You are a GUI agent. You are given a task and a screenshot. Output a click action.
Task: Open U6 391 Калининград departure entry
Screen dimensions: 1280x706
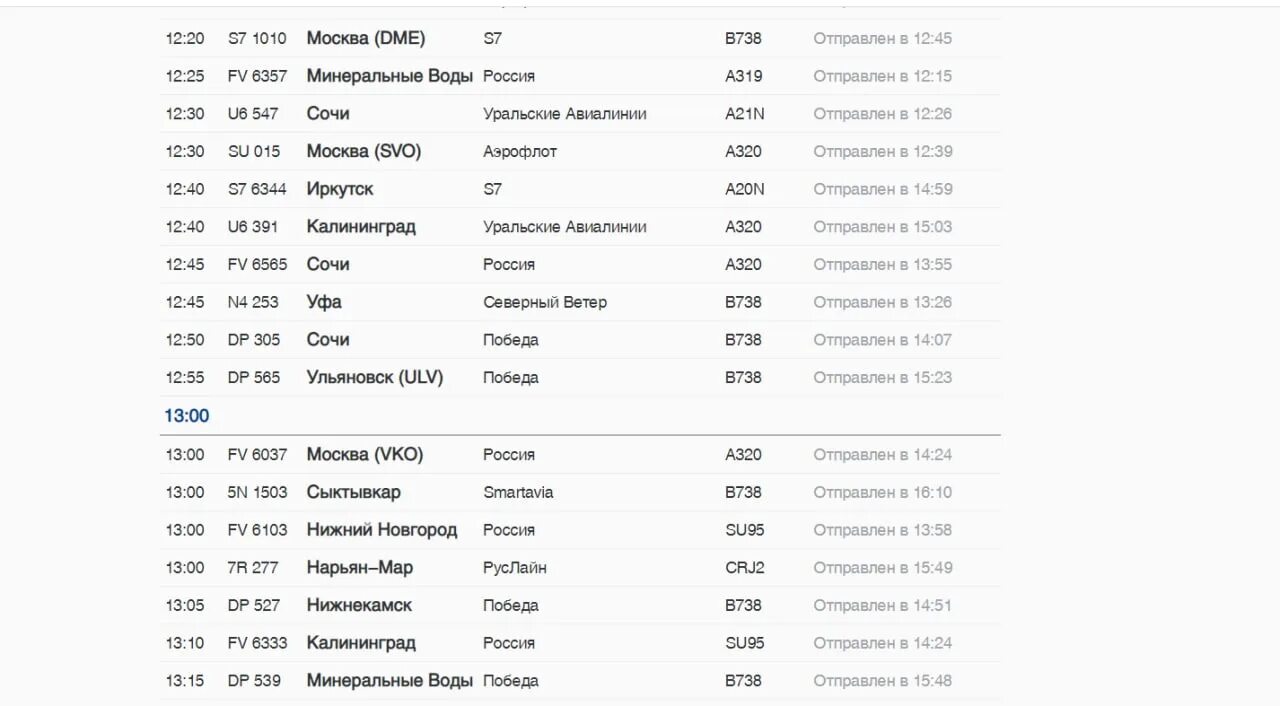580,227
